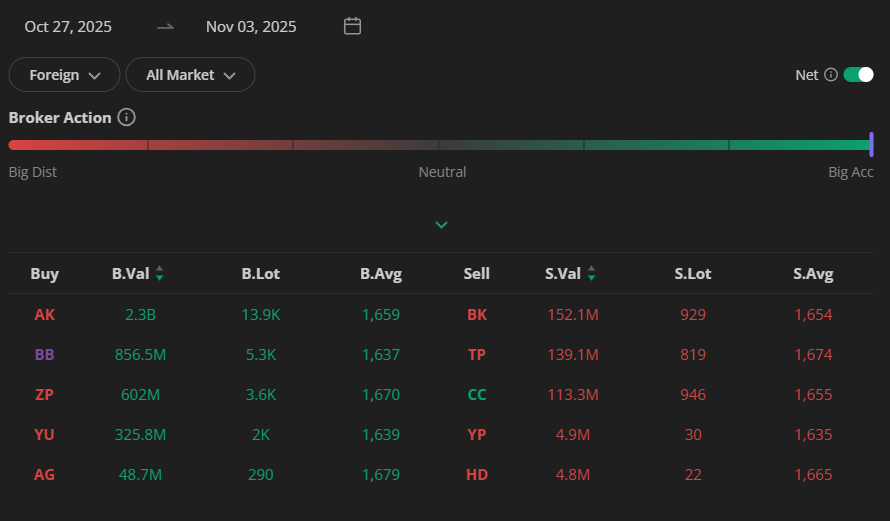The width and height of the screenshot is (890, 521).
Task: Click the B.Lot column header
Action: [x=262, y=274]
